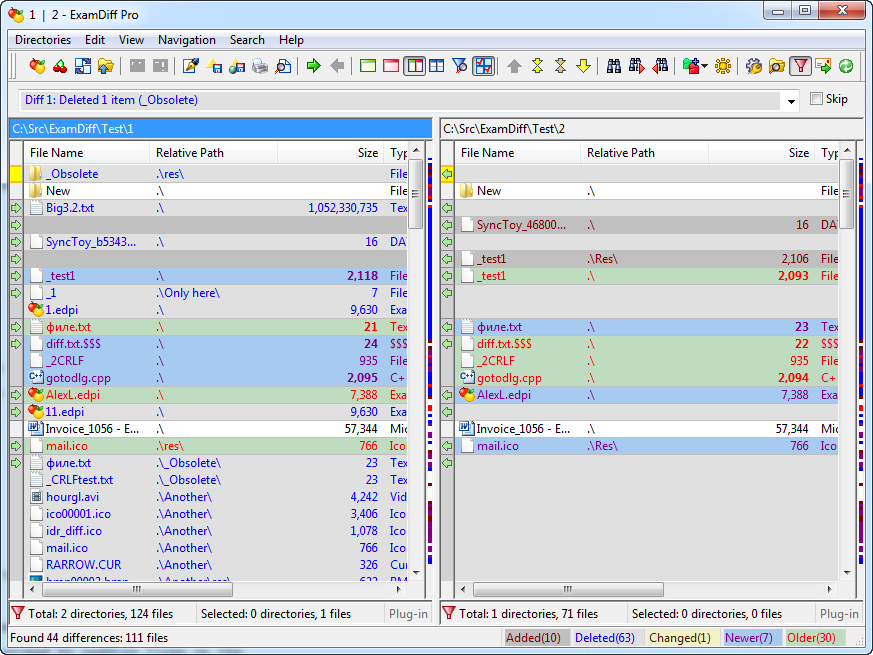Viewport: 873px width, 655px height.
Task: Click Find Next binoculars icon
Action: (x=636, y=66)
